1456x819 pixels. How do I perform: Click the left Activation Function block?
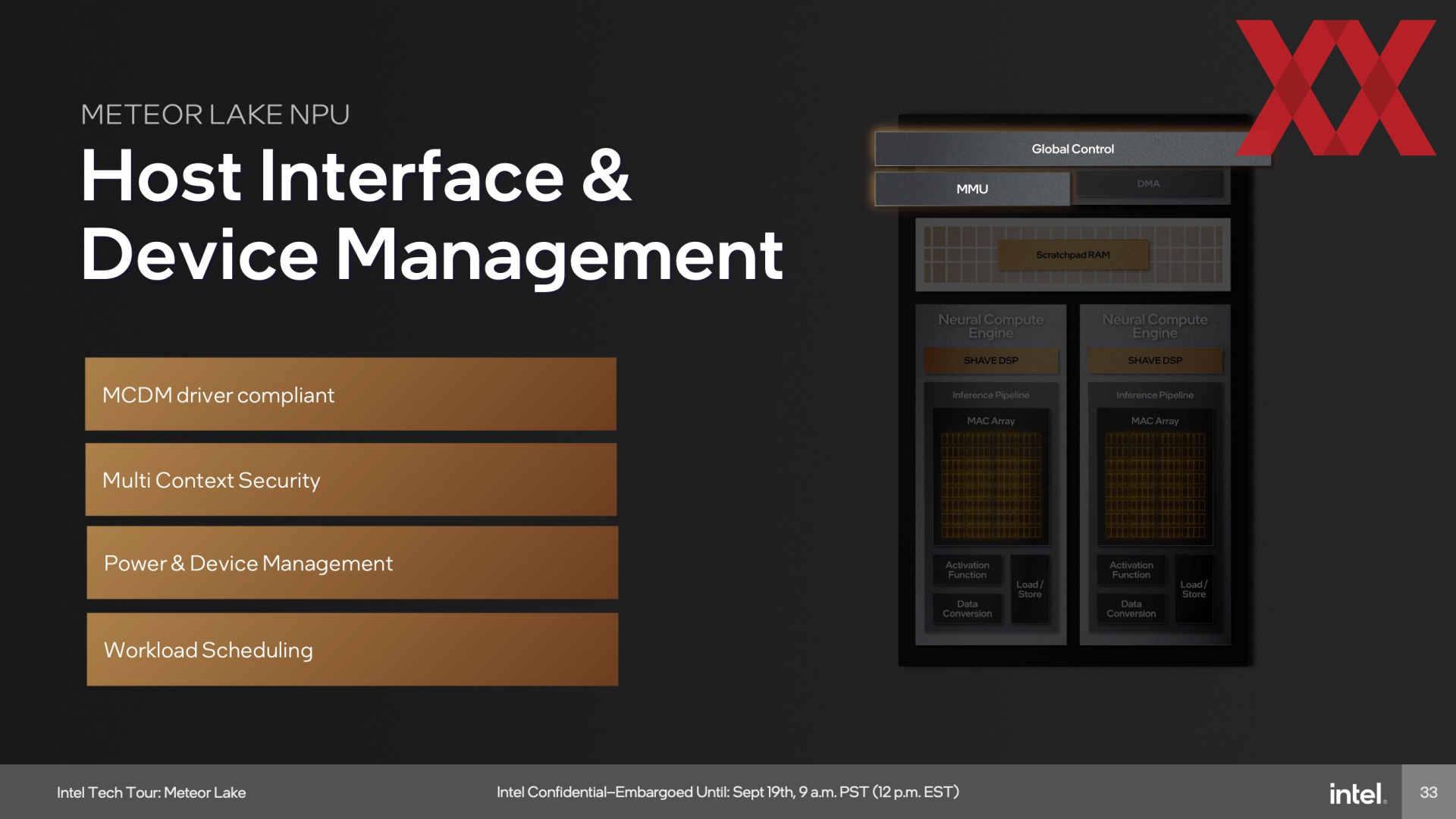968,570
